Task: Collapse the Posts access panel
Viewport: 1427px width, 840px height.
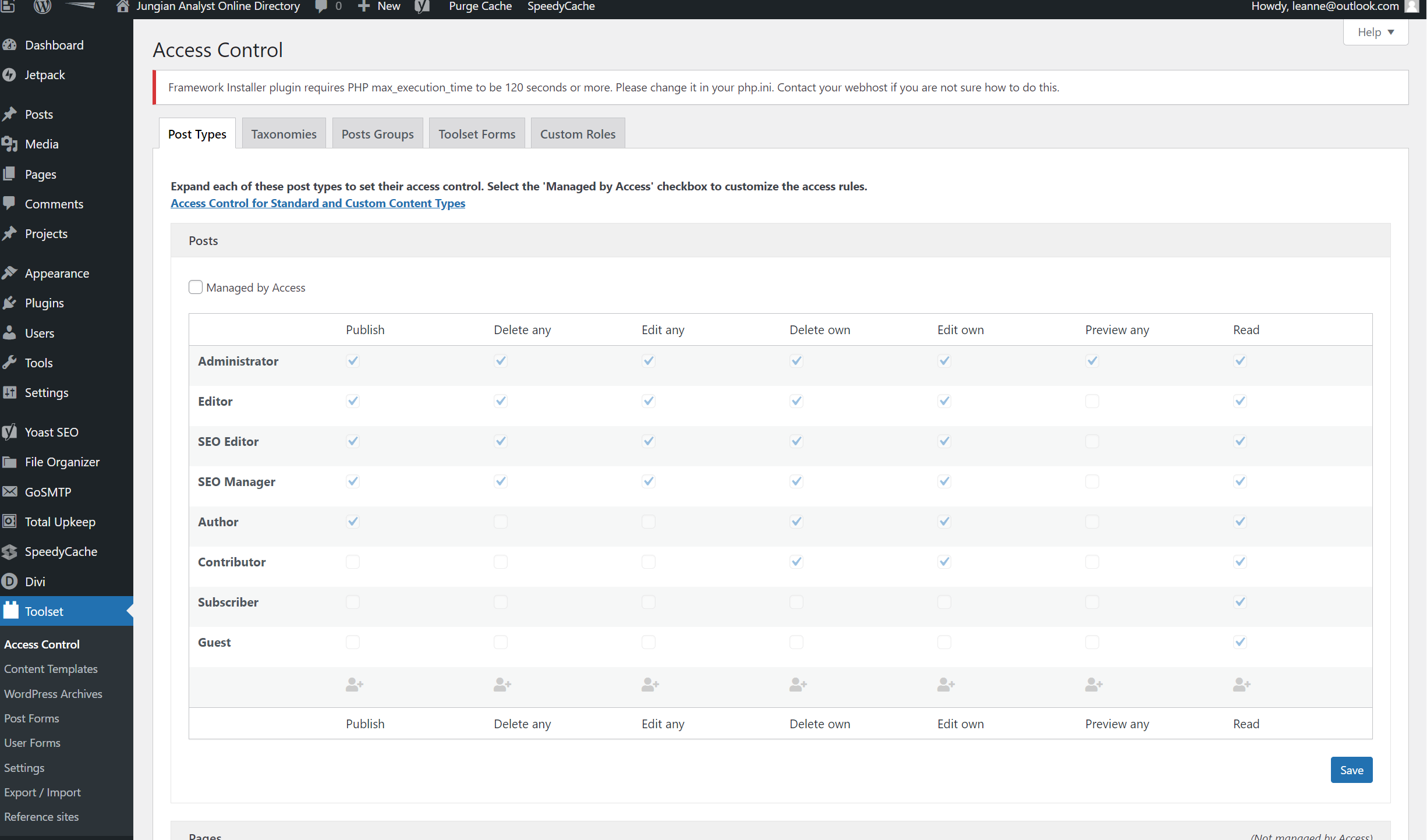Action: point(203,240)
